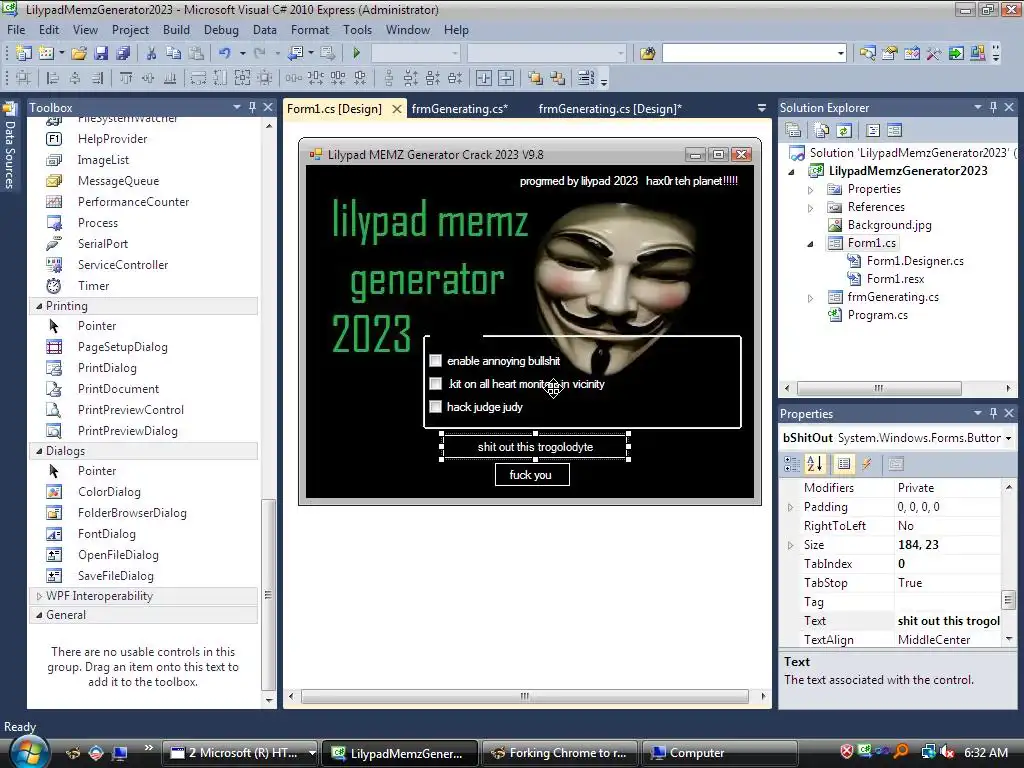Open the Forking Chrome taskbar window
Screen dimensions: 1024x768
tap(561, 753)
